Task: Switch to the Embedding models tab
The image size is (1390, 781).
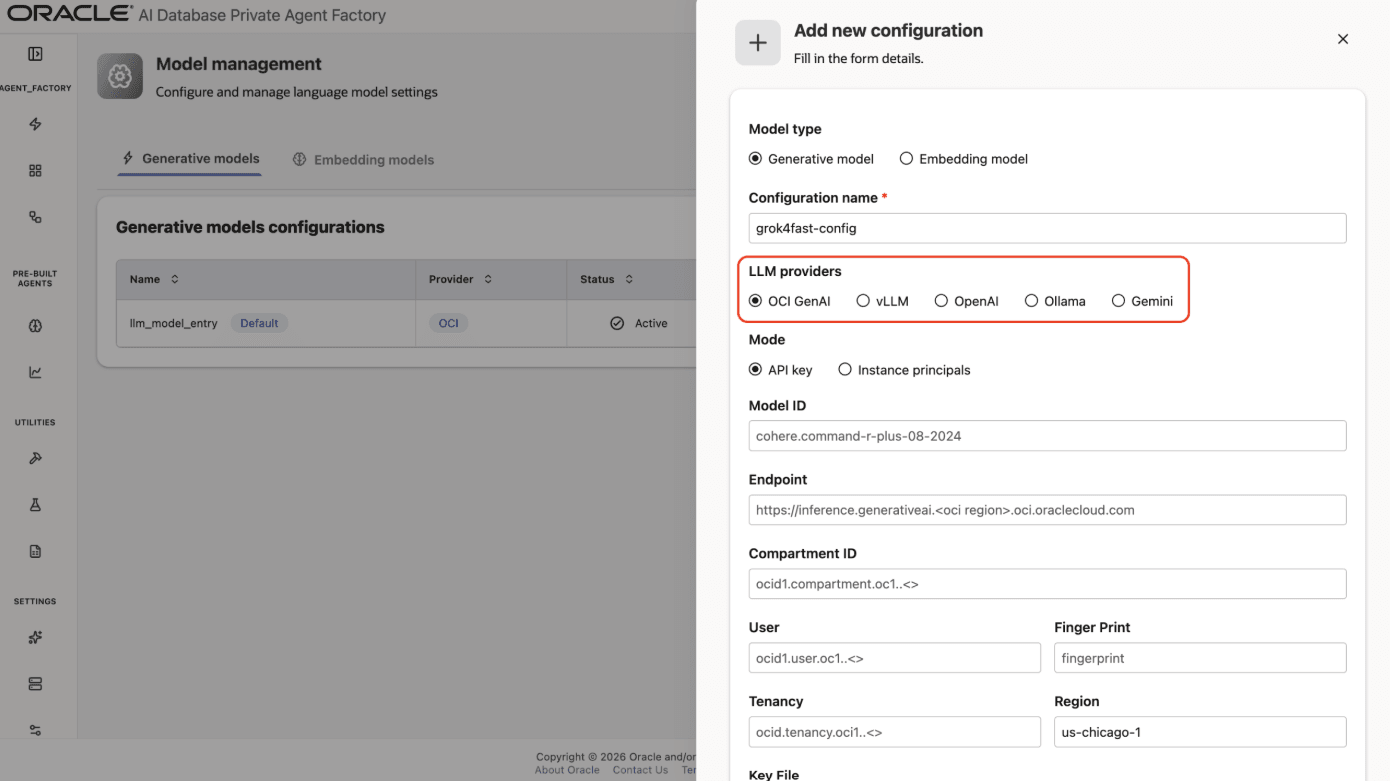Action: pyautogui.click(x=363, y=160)
